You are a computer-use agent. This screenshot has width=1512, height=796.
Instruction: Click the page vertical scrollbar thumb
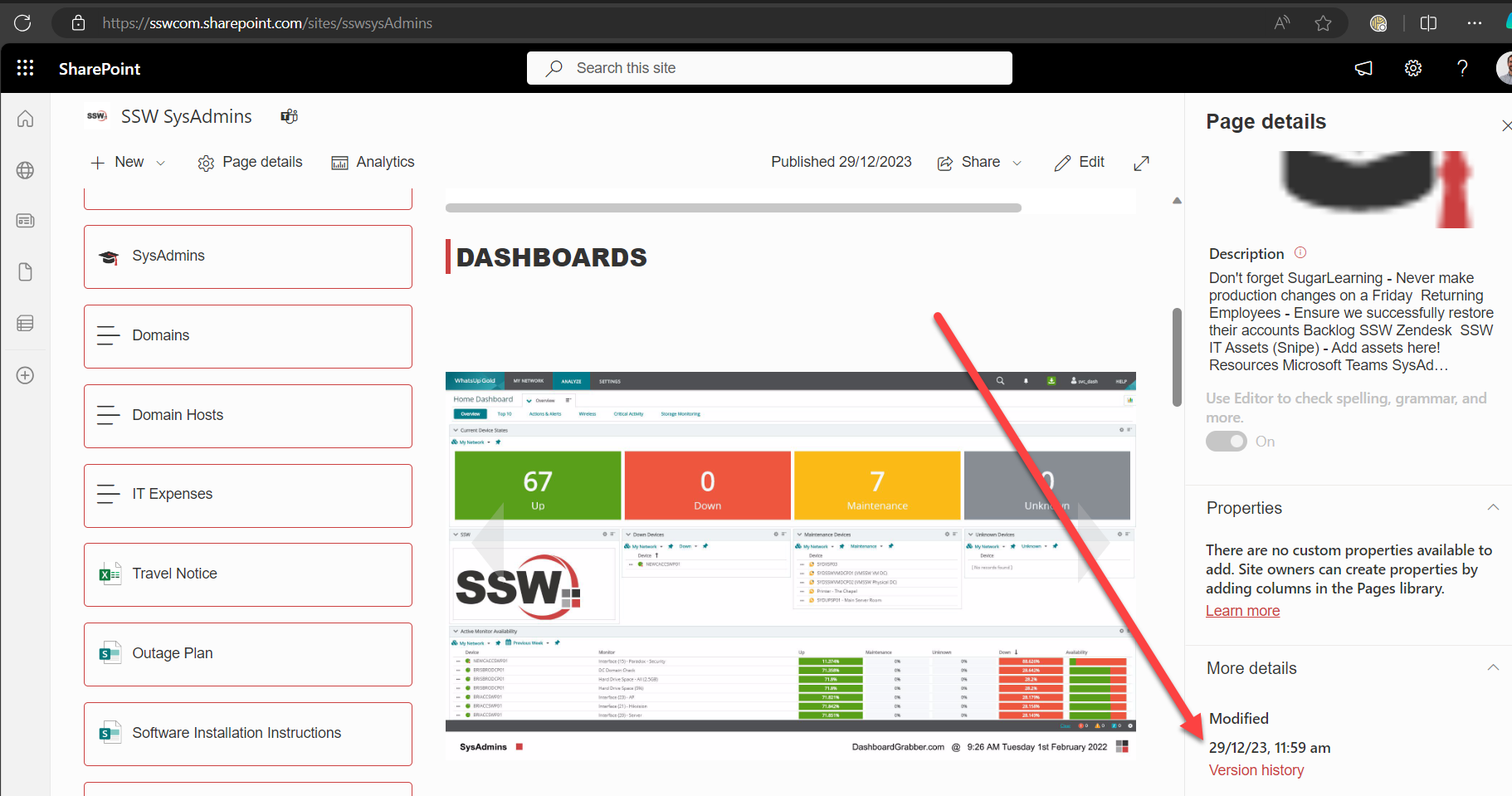click(1176, 357)
